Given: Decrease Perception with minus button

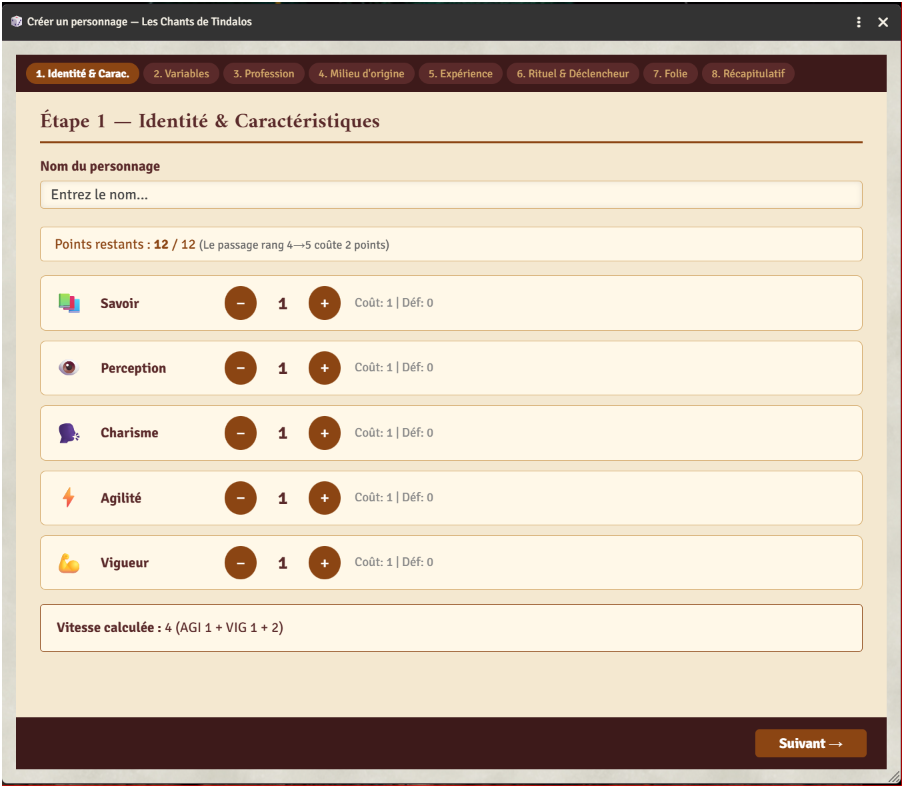Looking at the screenshot, I should tap(240, 368).
